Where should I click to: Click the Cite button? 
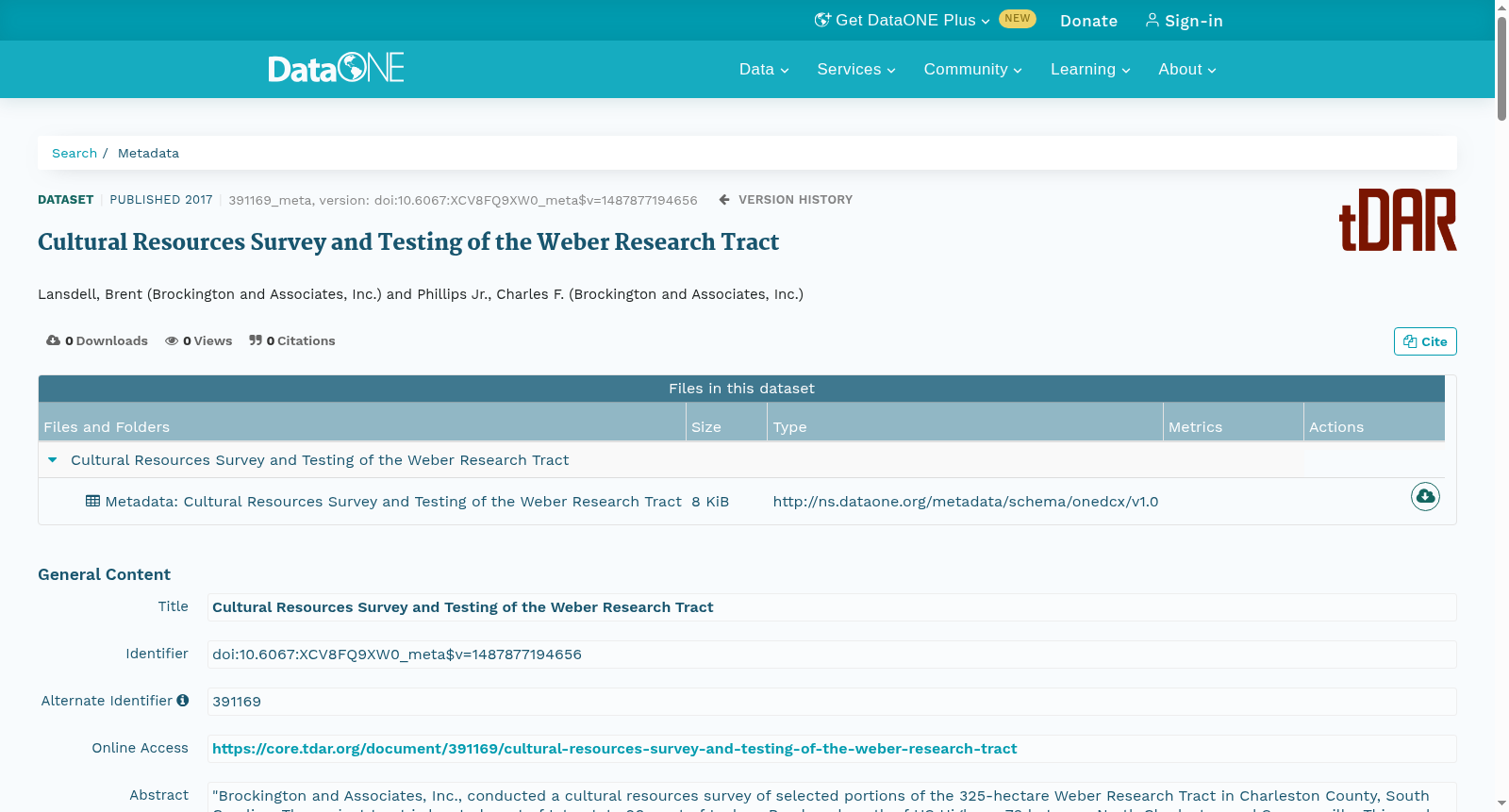[1425, 341]
